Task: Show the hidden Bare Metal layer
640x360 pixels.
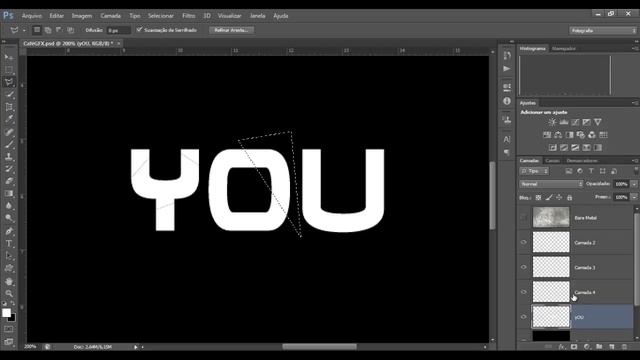Action: [524, 218]
